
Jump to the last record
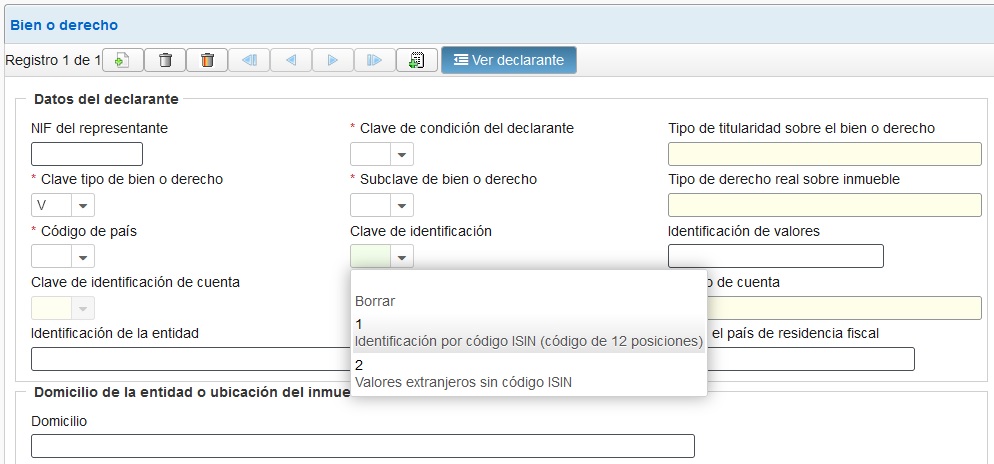pyautogui.click(x=375, y=60)
